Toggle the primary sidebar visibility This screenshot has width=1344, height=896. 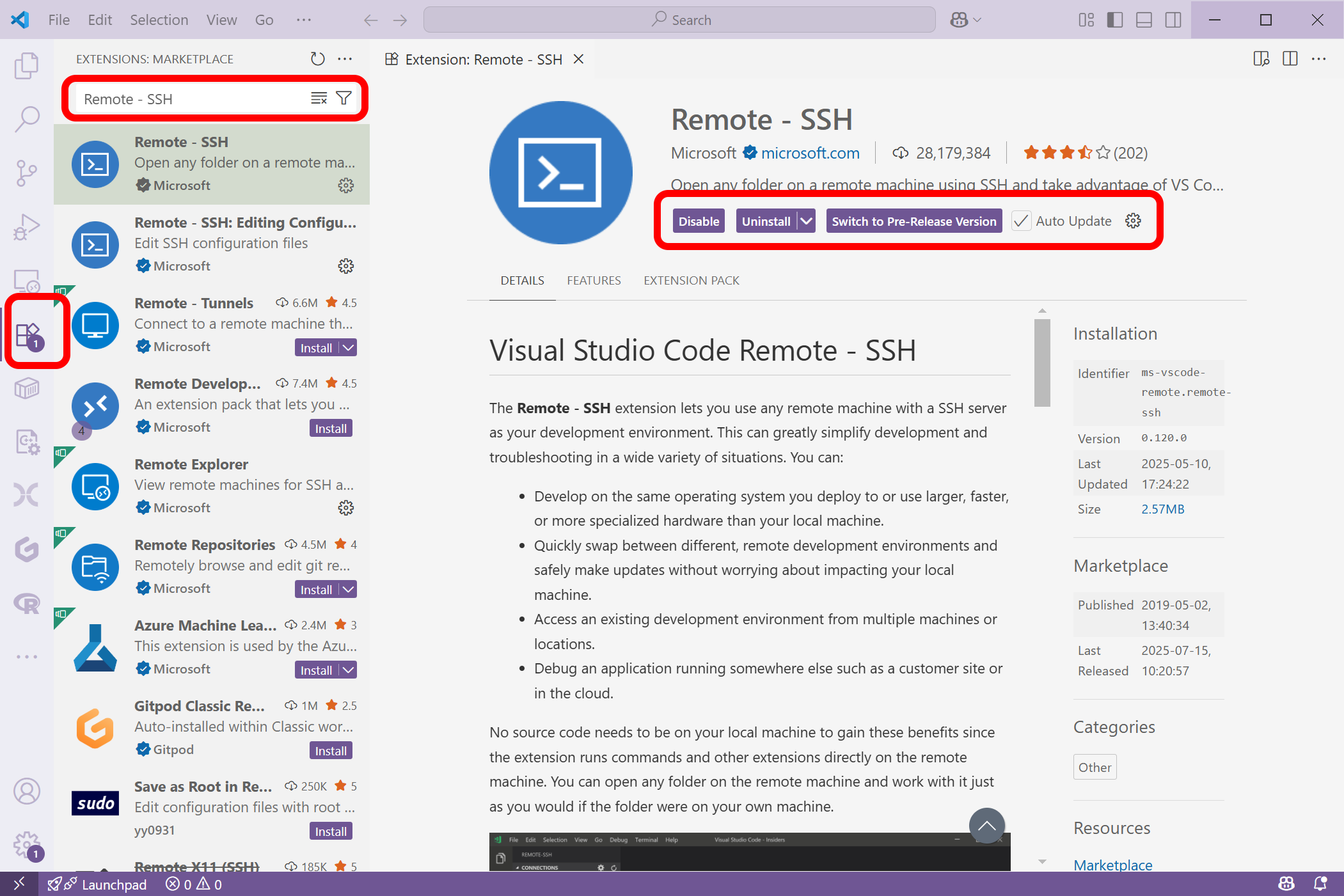click(1114, 19)
